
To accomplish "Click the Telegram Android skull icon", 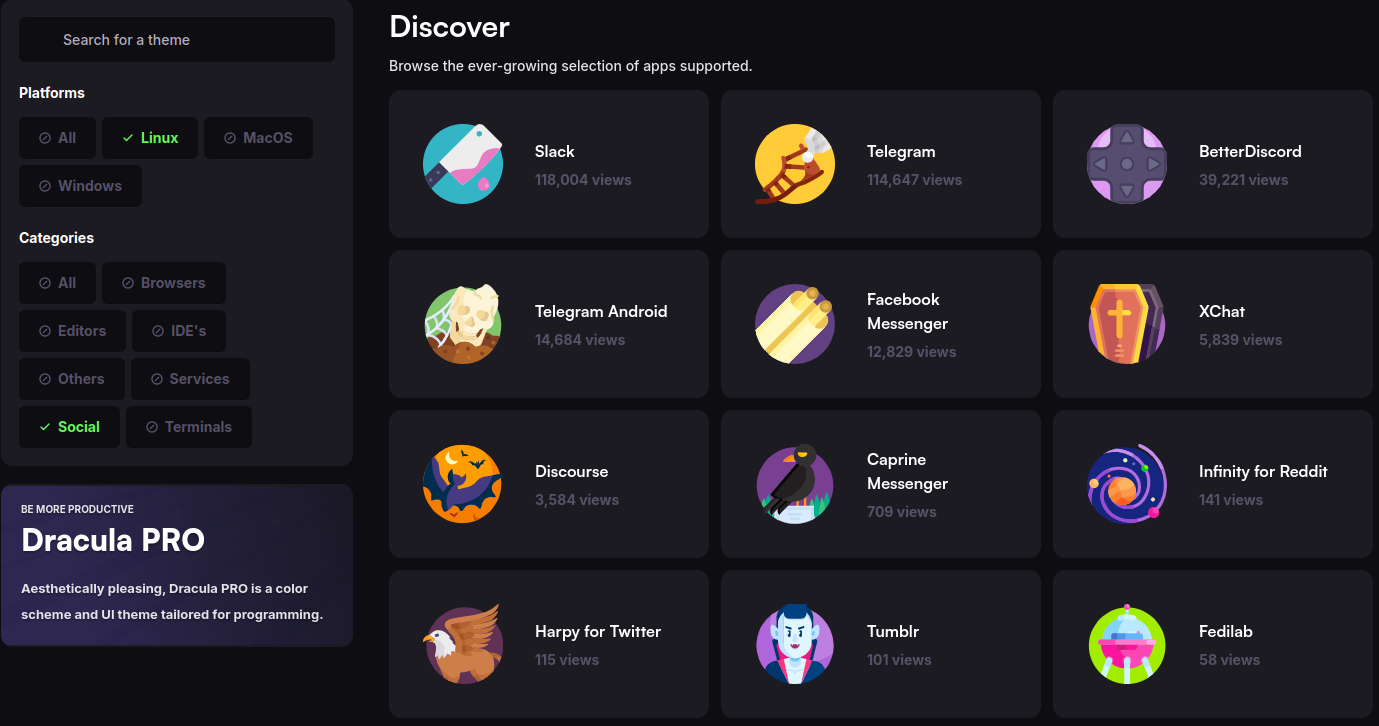I will tap(462, 324).
